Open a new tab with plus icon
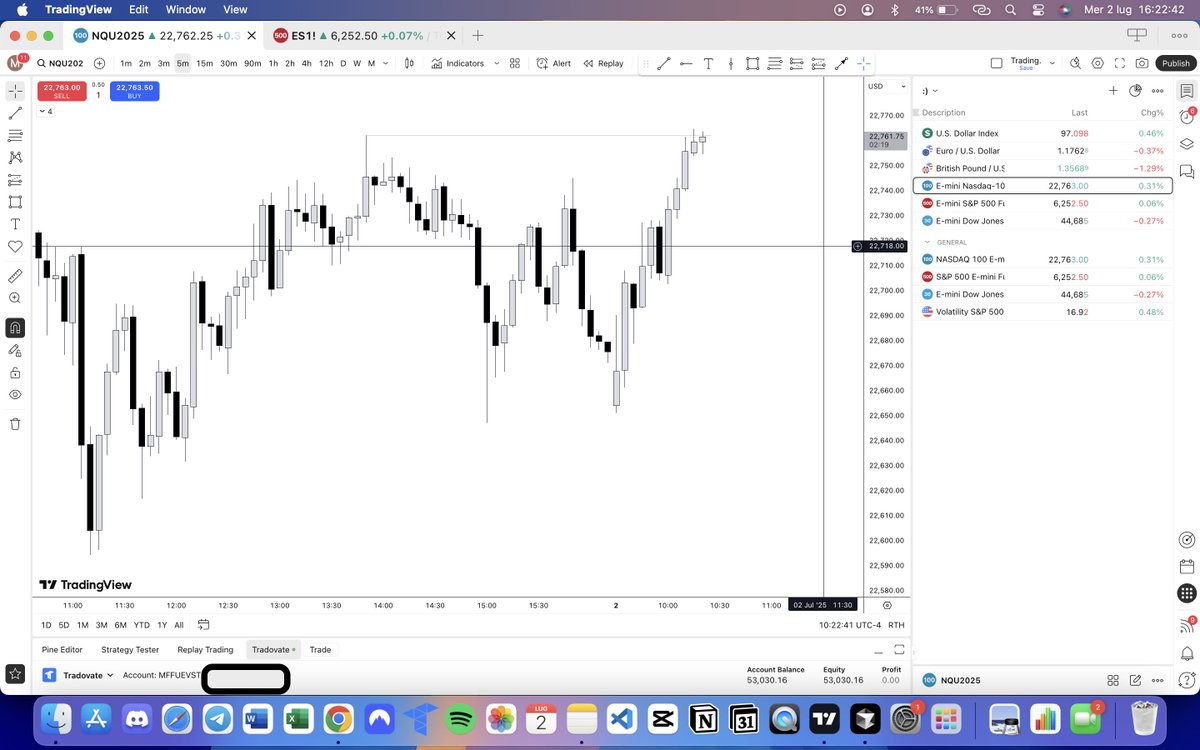1200x750 pixels. pyautogui.click(x=478, y=35)
